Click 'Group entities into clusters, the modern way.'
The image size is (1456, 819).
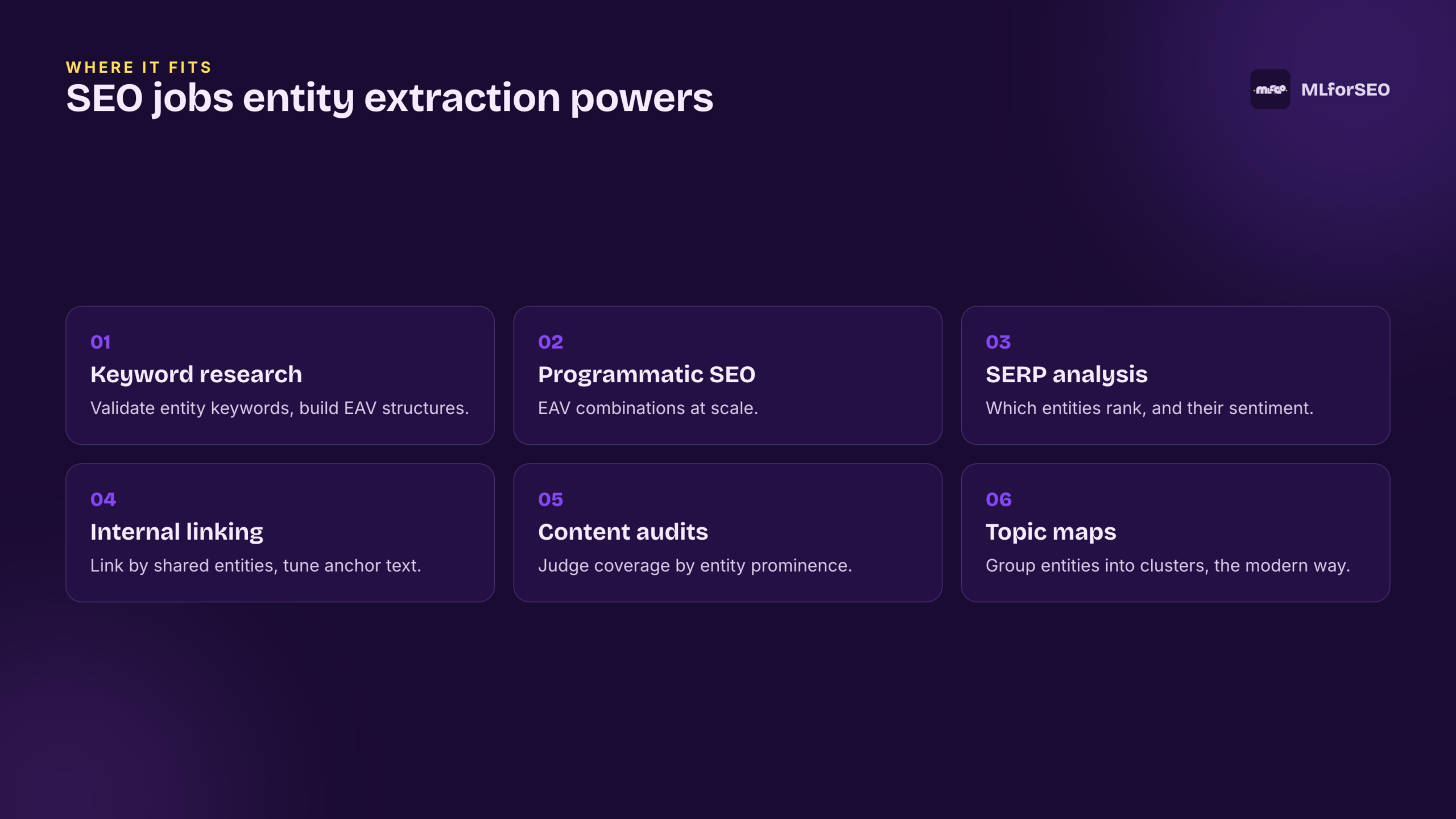[x=1168, y=566]
